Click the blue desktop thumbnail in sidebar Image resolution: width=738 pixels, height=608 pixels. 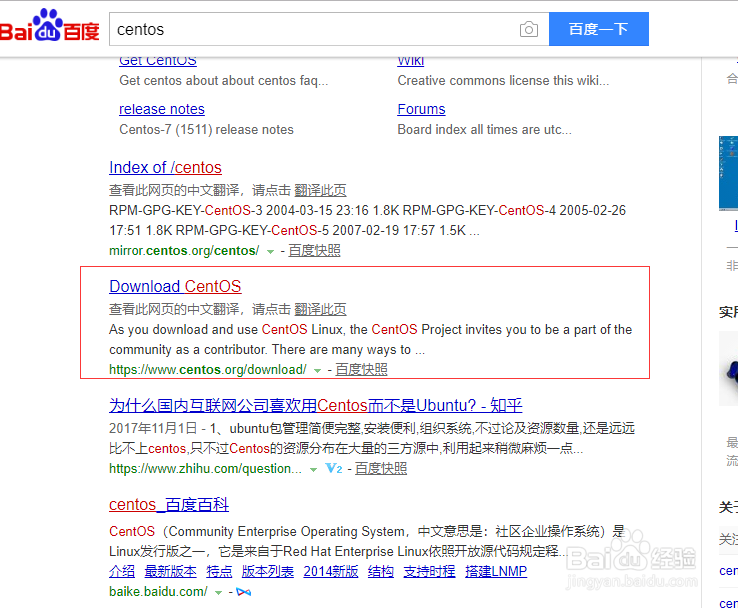click(x=729, y=173)
